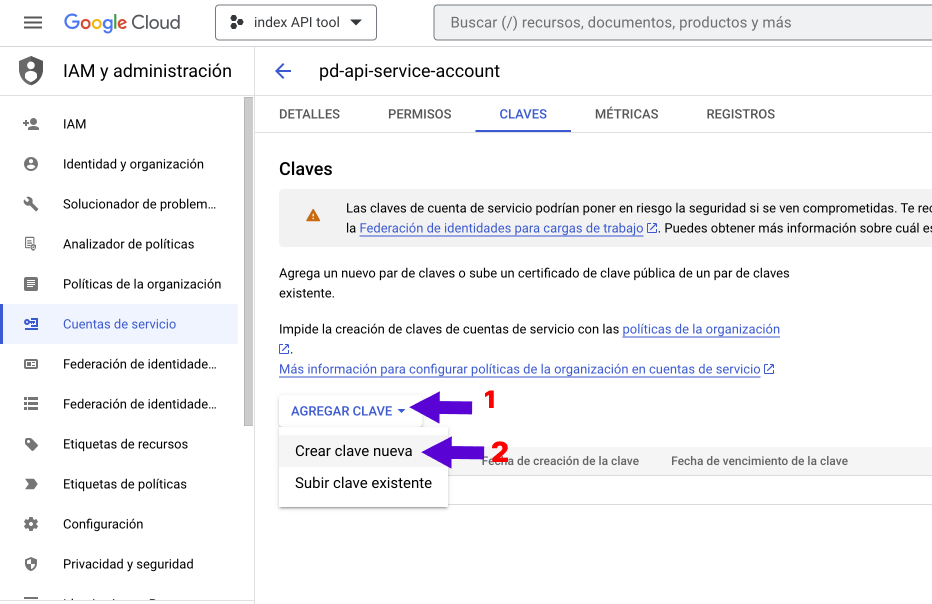932x604 pixels.
Task: Click the IAM y administración shield icon
Action: (x=31, y=71)
